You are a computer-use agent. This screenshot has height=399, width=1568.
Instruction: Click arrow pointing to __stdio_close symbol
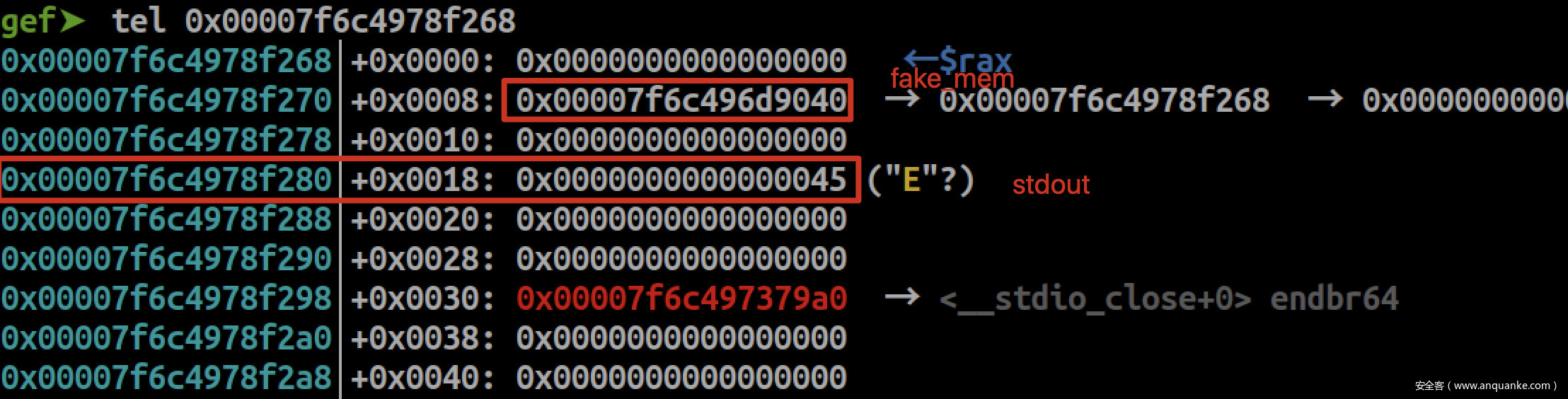pyautogui.click(x=903, y=297)
